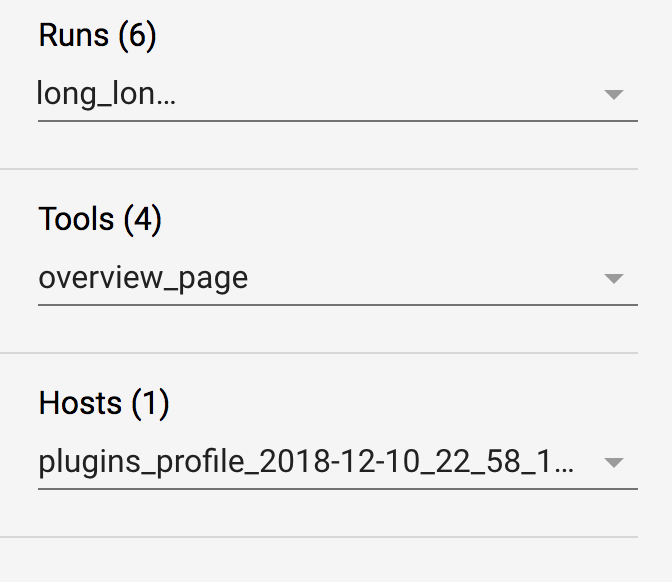Click the Tools dropdown triangle icon
Image resolution: width=672 pixels, height=582 pixels.
614,279
